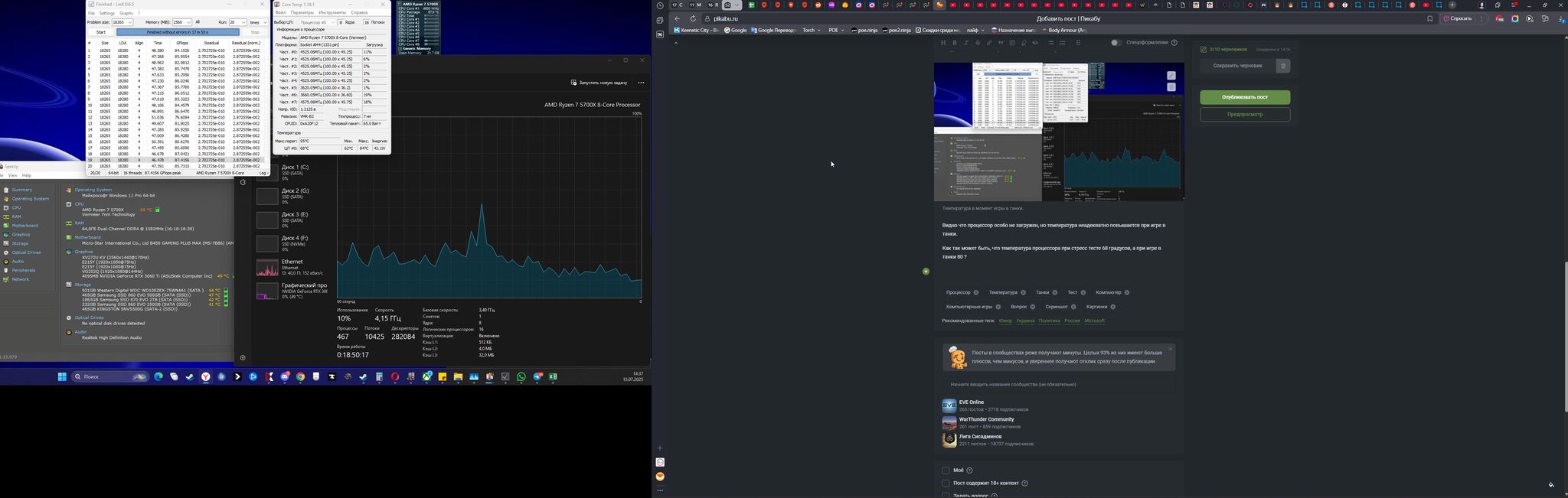Expand the Torch bookmarks folder
Screen dimensions: 1568x498
pyautogui.click(x=811, y=31)
